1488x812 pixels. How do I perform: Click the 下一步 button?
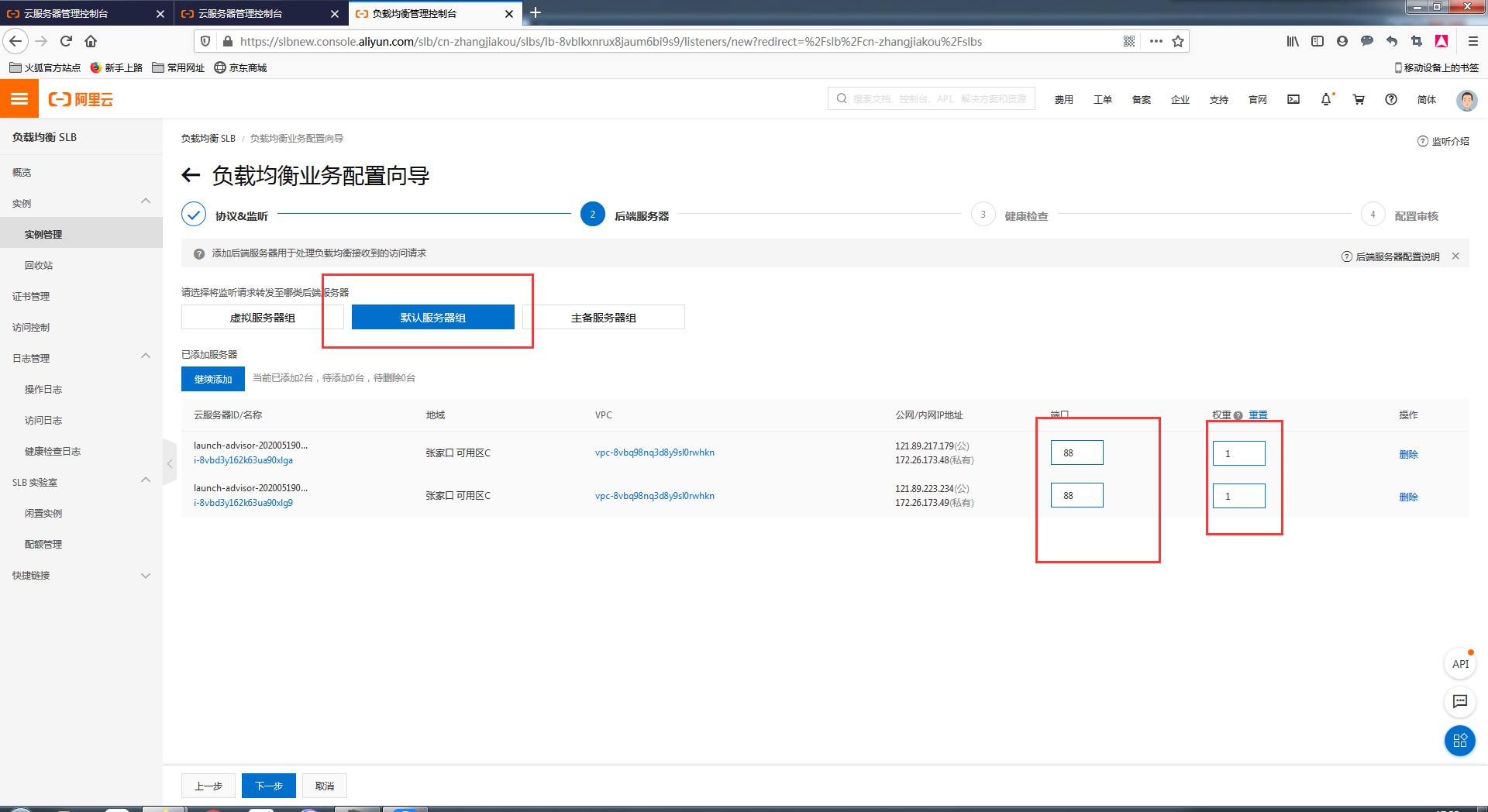tap(268, 786)
